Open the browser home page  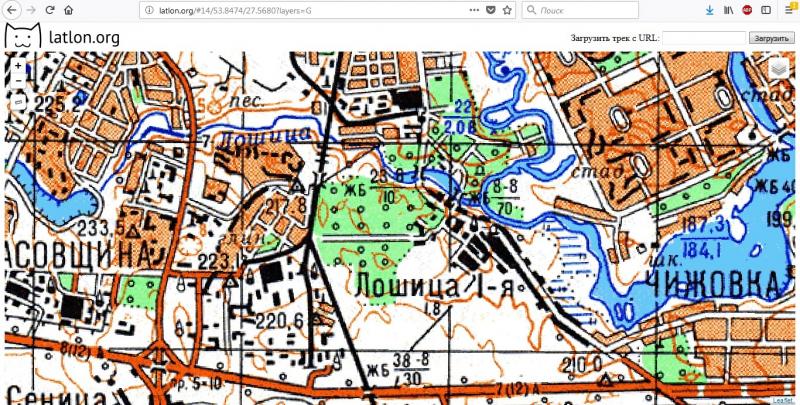click(68, 10)
